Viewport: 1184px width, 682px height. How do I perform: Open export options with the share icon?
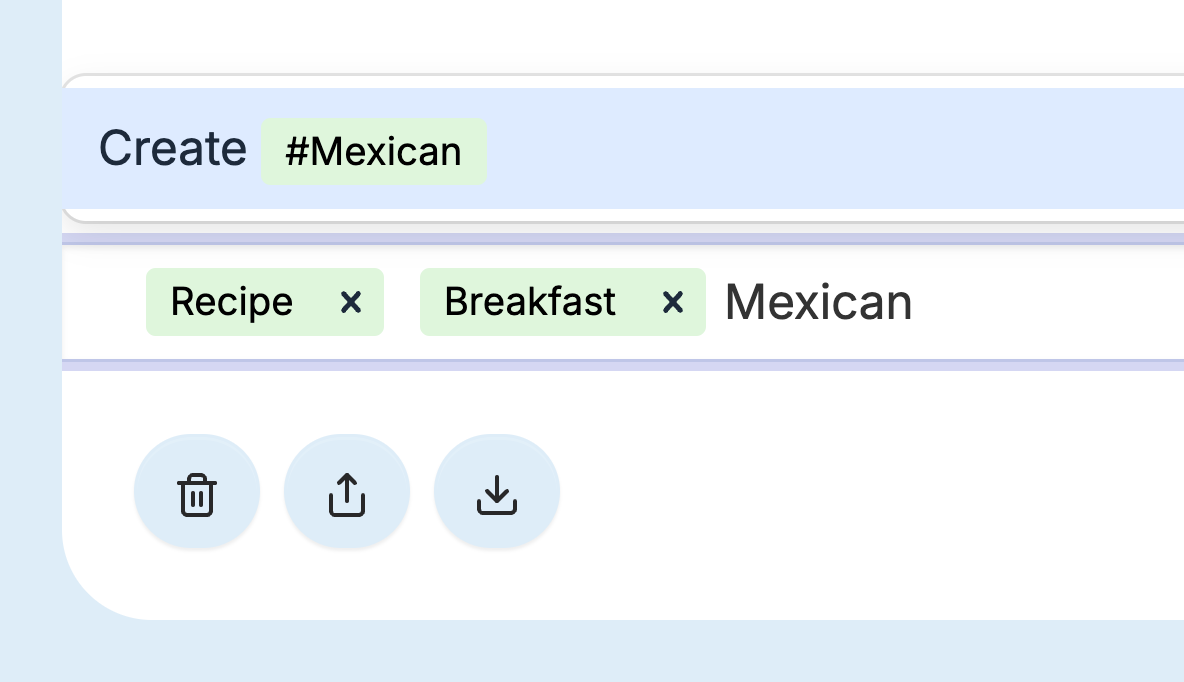(347, 491)
